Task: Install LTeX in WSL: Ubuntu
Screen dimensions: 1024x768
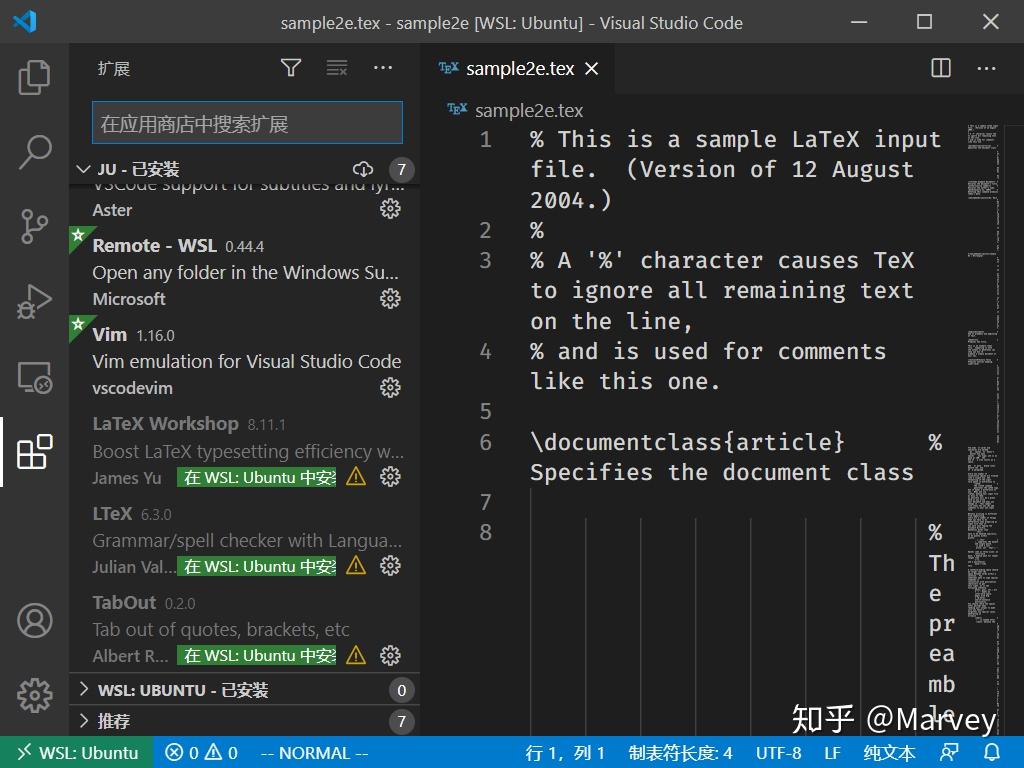Action: tap(257, 566)
